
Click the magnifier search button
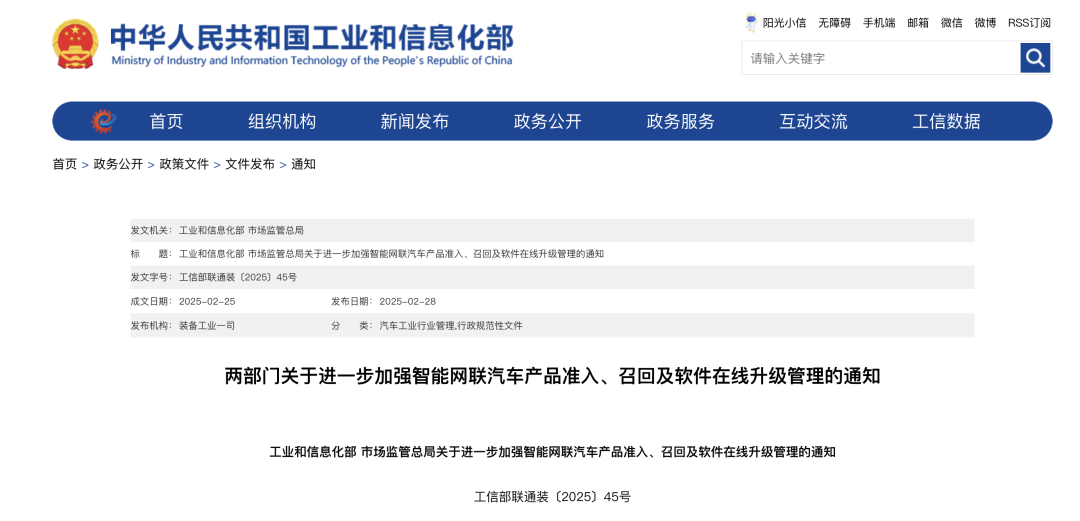coord(1035,58)
